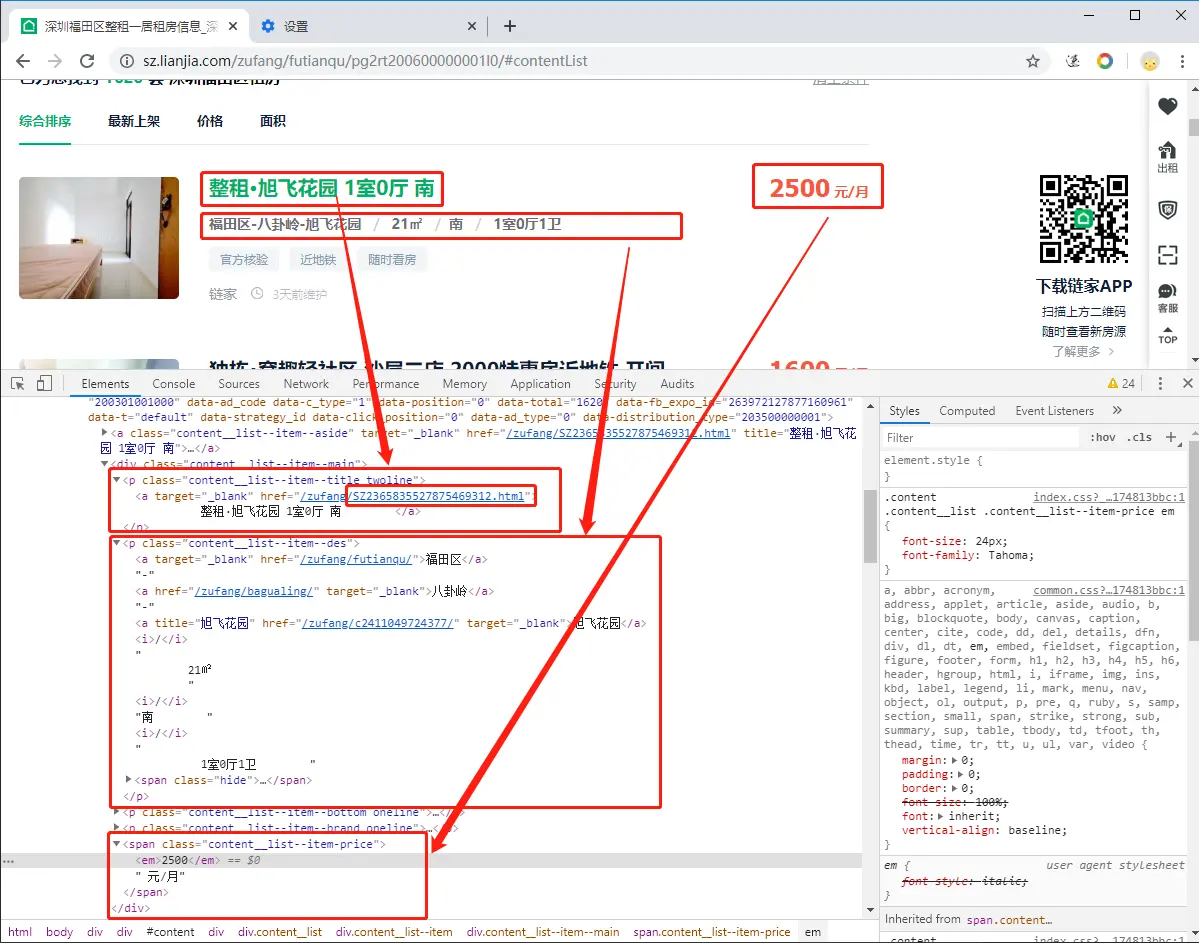This screenshot has height=943, width=1199.
Task: Toggle :hov element state panel
Action: pos(1102,437)
